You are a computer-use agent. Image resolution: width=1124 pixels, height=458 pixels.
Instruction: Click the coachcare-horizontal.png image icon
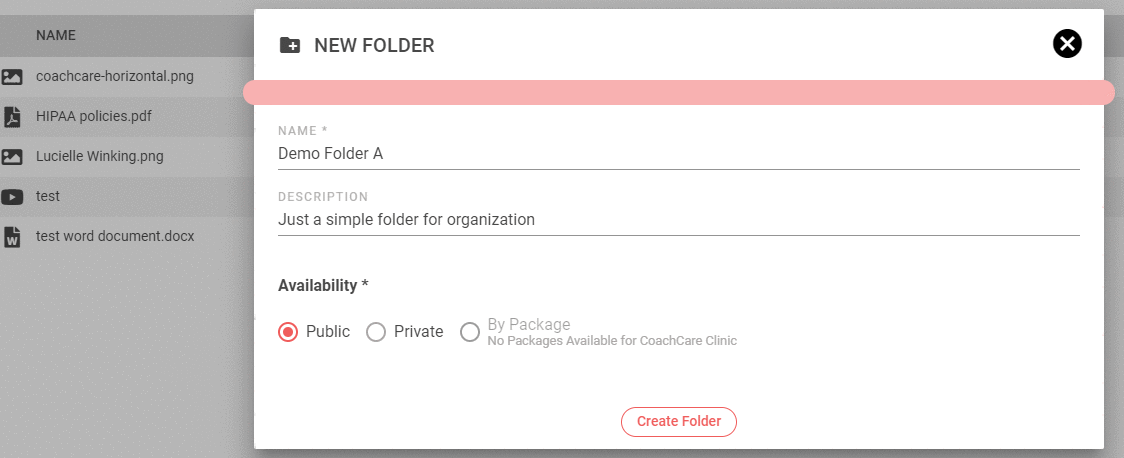click(x=12, y=76)
